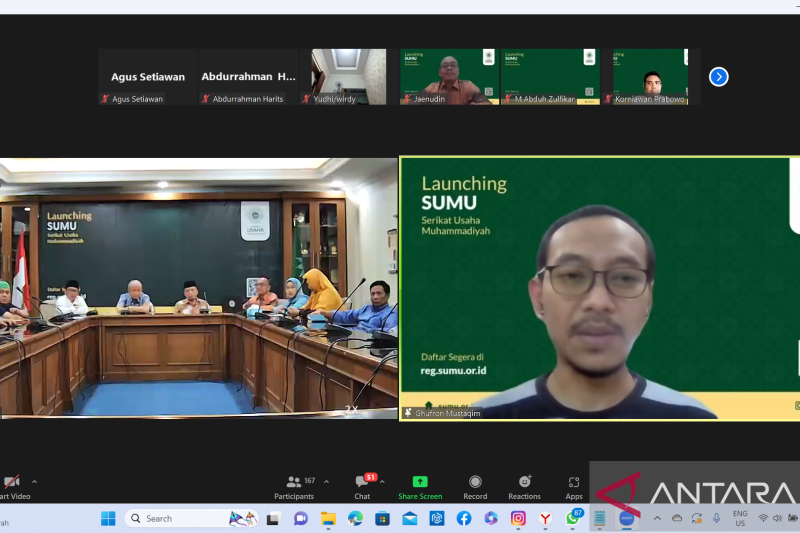Open the Mail app on taskbar
The width and height of the screenshot is (800, 533).
409,519
